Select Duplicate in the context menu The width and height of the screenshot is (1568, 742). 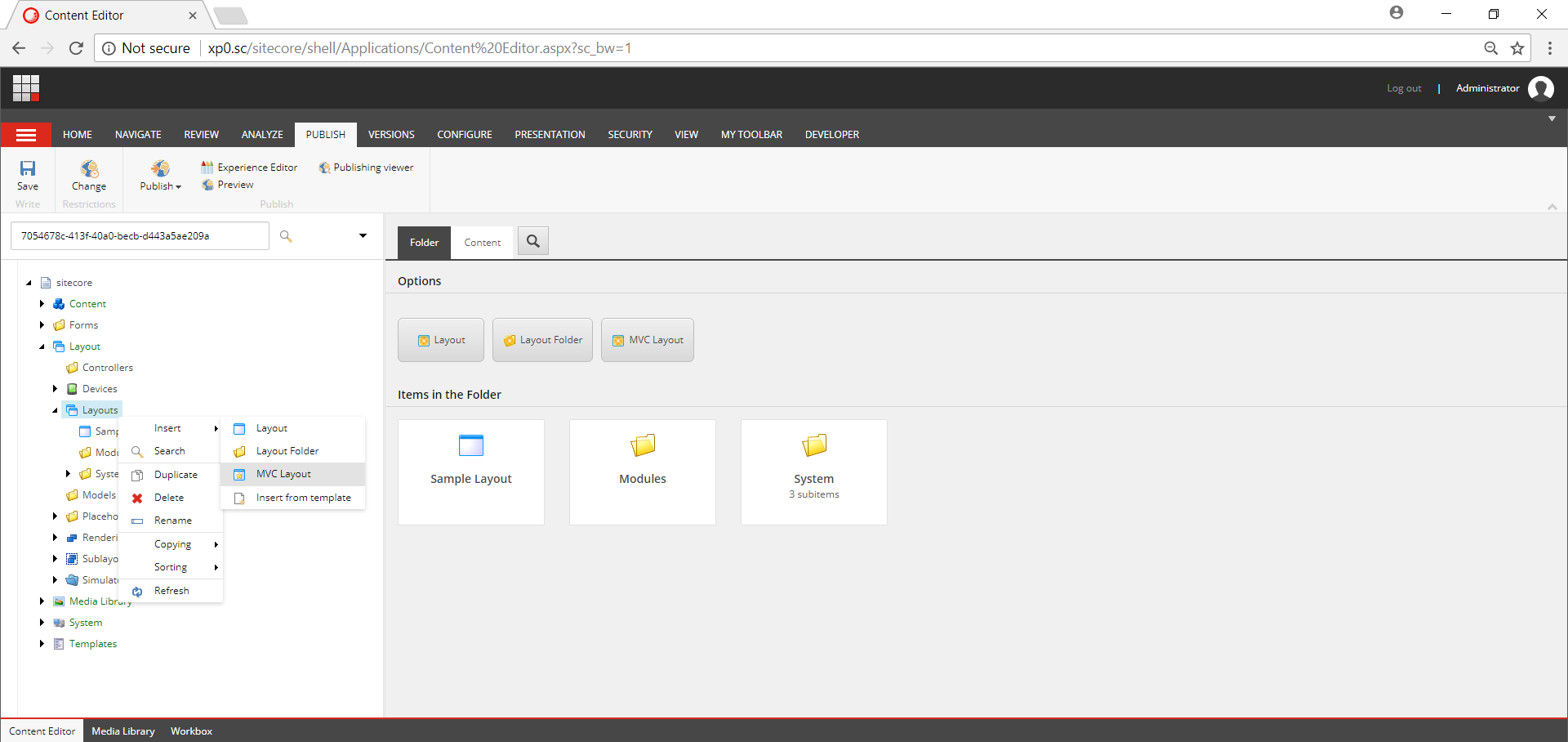(171, 475)
